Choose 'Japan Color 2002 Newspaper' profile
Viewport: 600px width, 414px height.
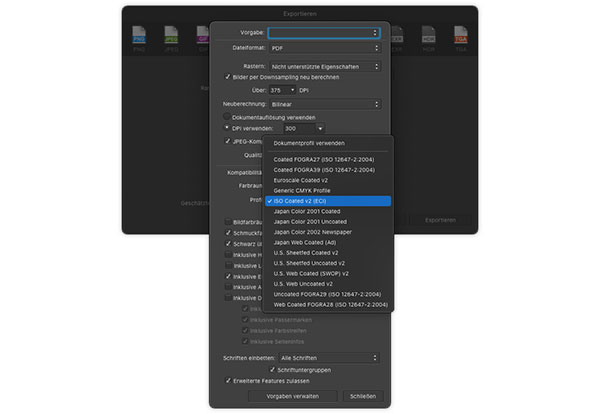point(328,232)
